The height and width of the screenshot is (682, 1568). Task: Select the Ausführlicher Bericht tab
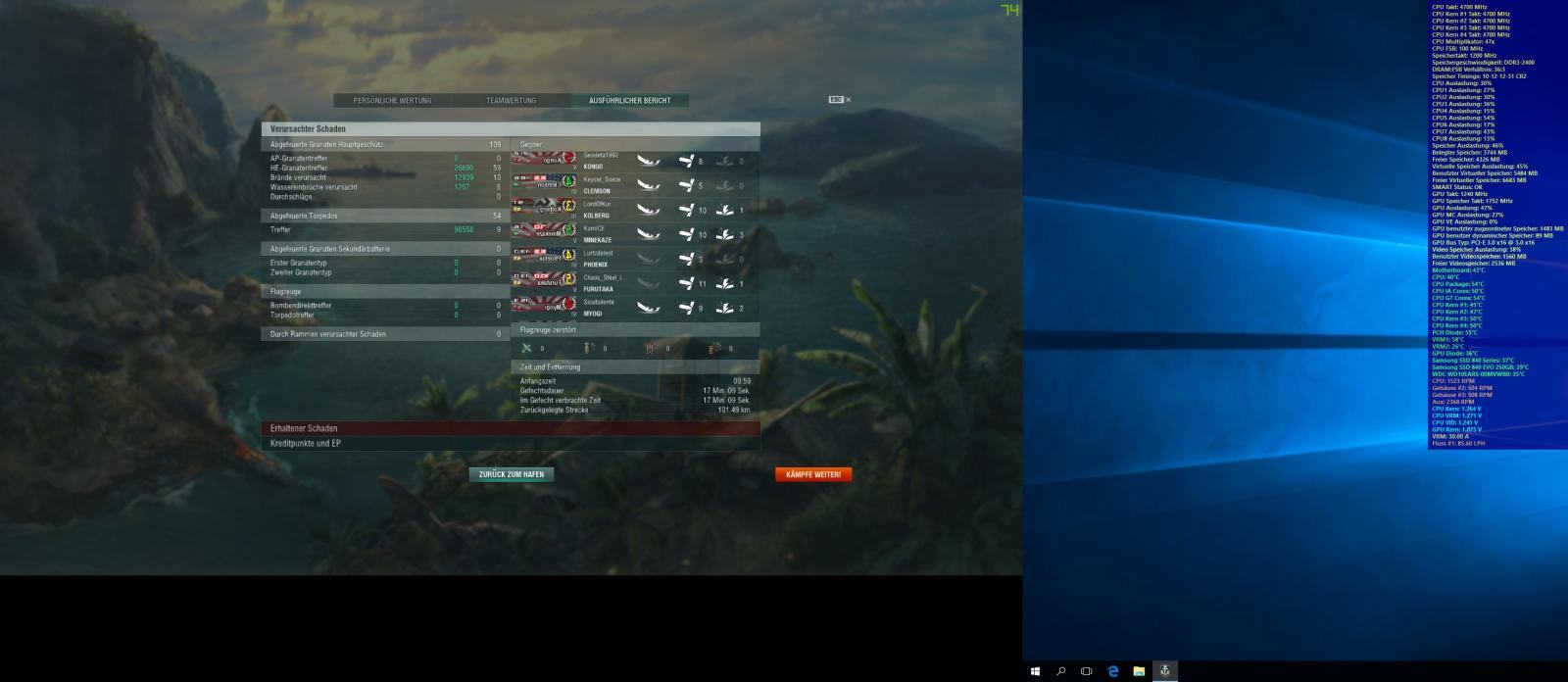coord(629,100)
